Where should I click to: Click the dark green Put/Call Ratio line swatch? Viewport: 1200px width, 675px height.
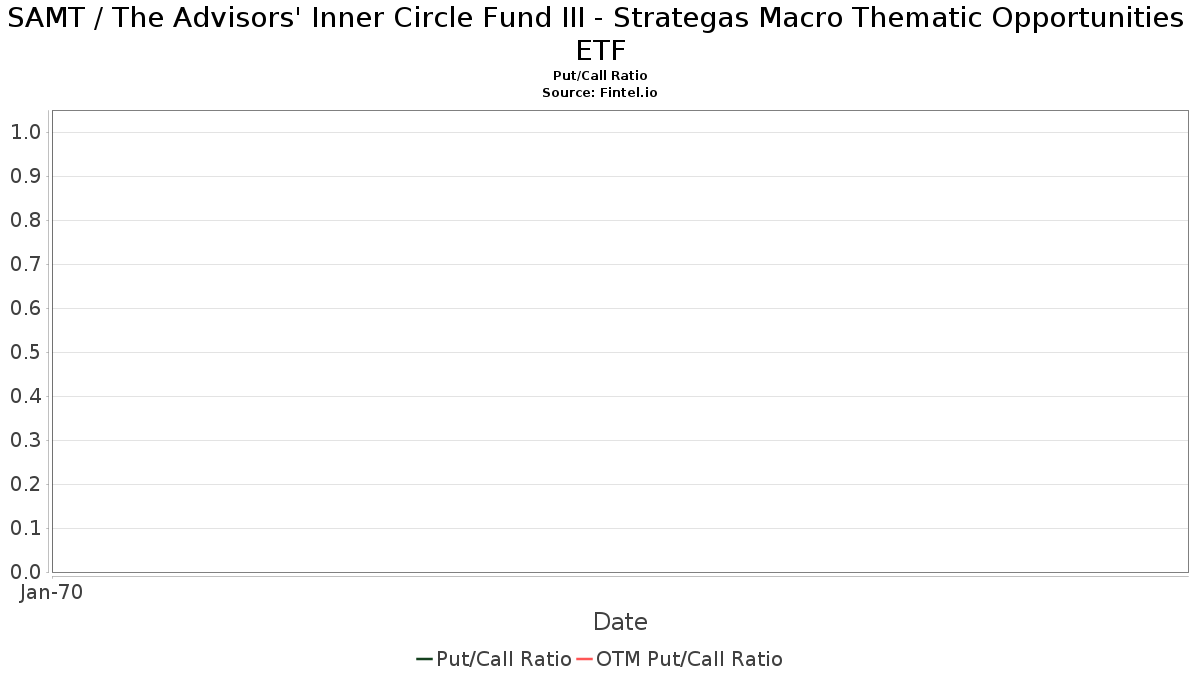(424, 659)
